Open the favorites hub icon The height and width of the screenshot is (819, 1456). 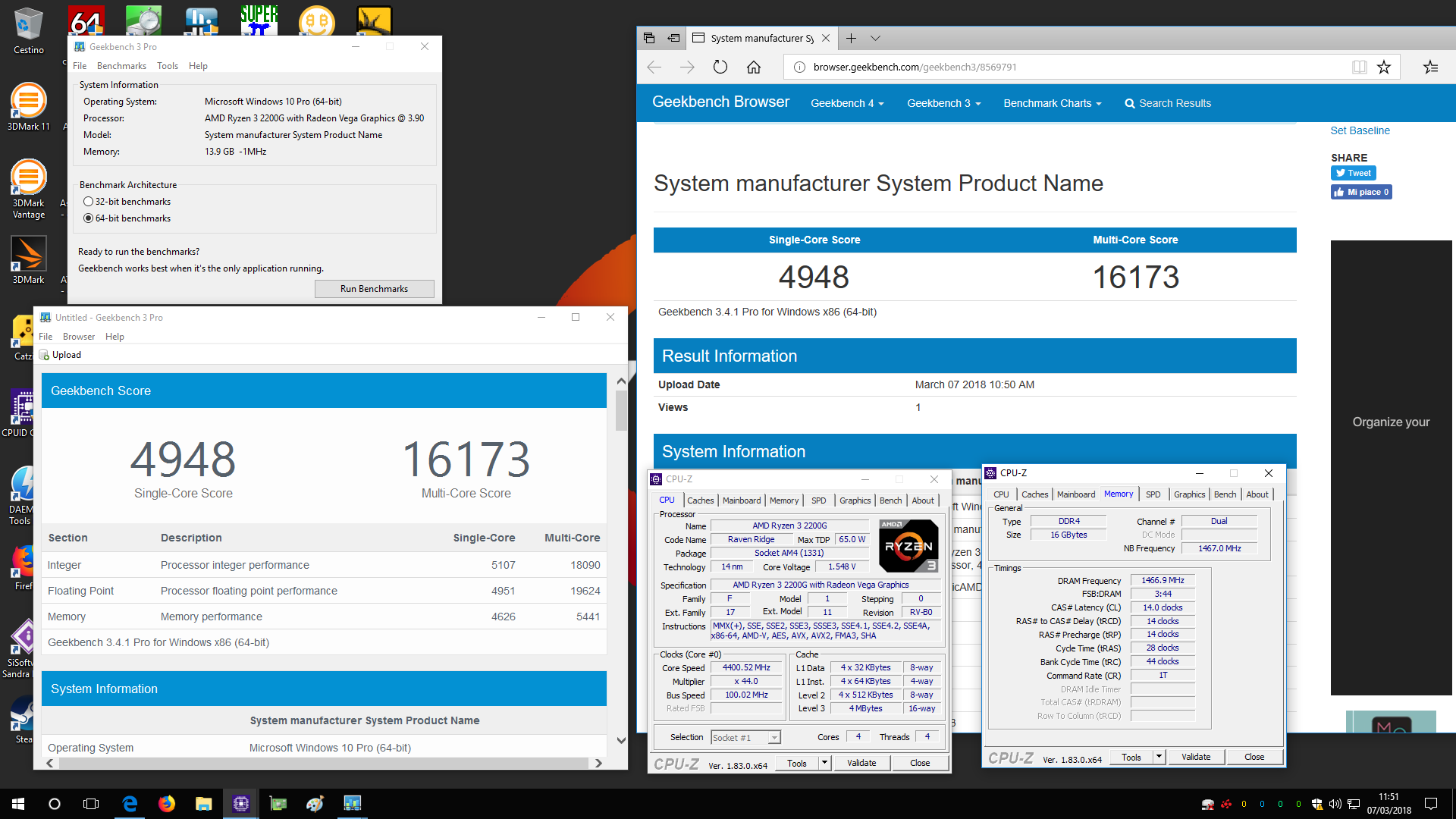click(1431, 67)
